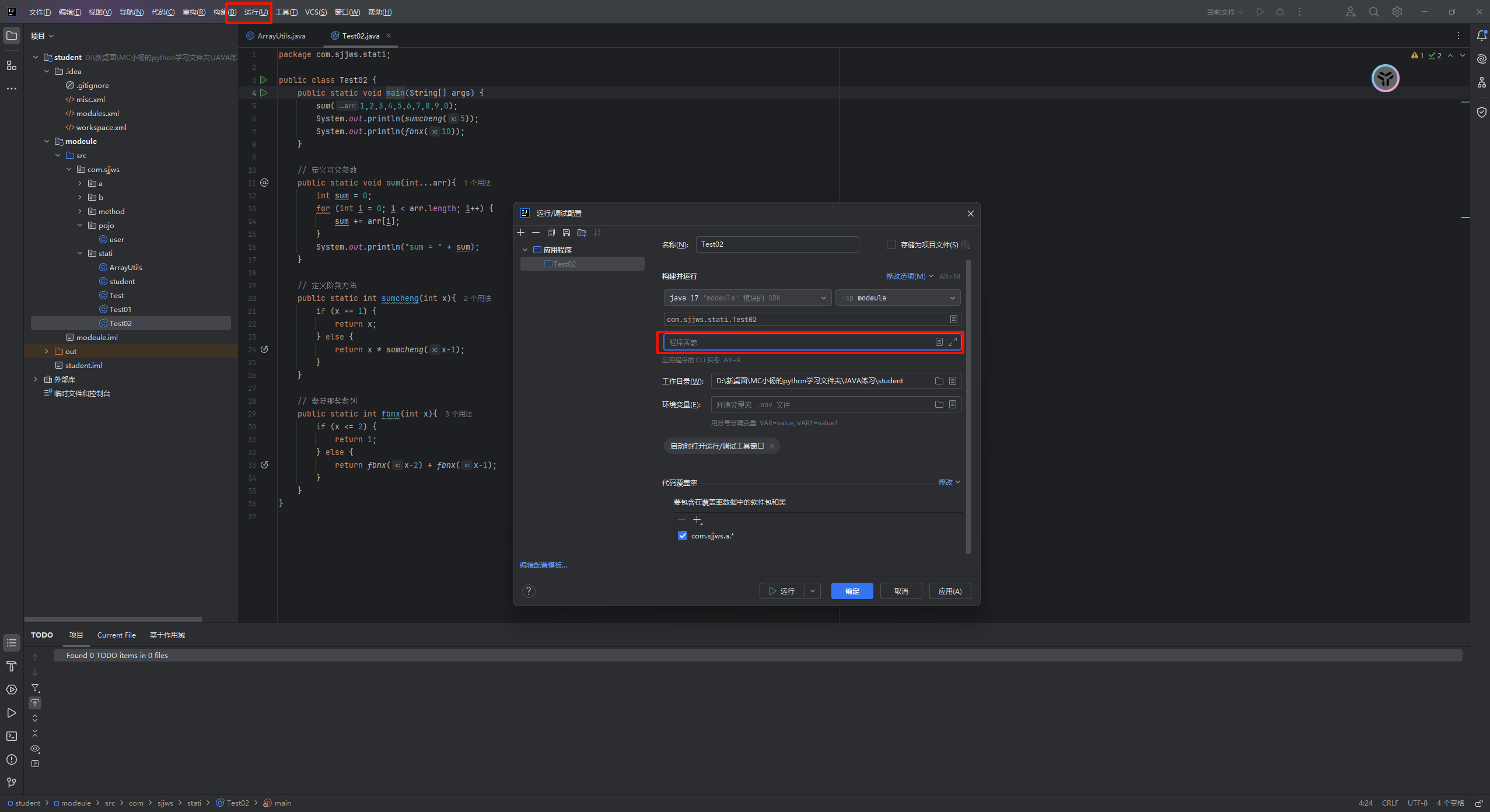Click the copy configuration icon in dialog
Image resolution: width=1490 pixels, height=812 pixels.
point(551,233)
